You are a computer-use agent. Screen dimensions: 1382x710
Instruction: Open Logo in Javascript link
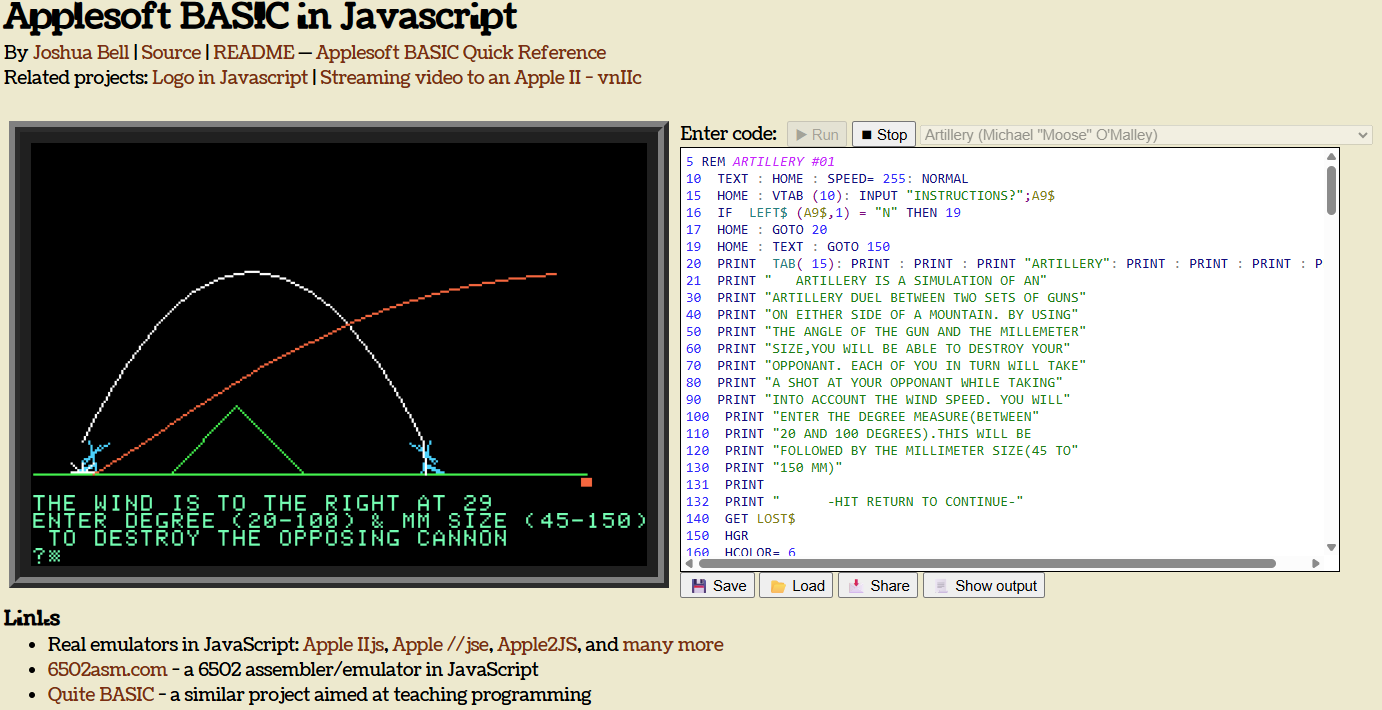pyautogui.click(x=230, y=77)
